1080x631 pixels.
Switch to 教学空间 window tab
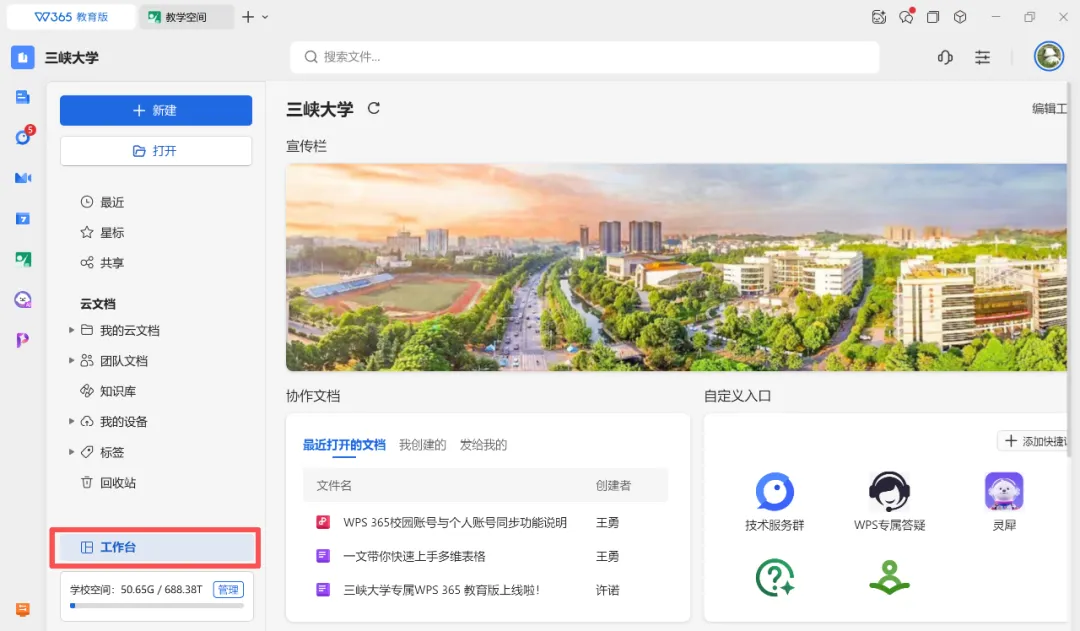point(186,17)
